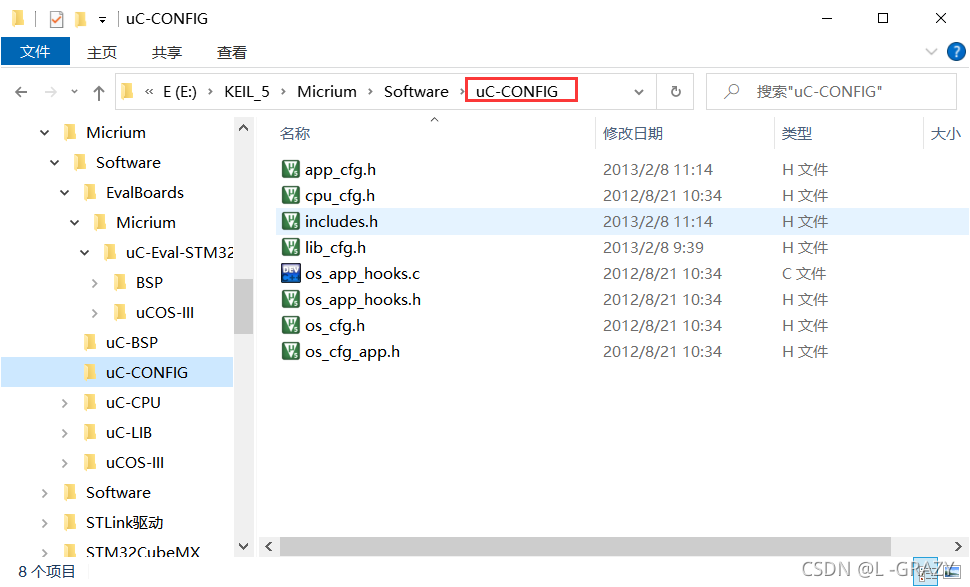Select os_cfg_app.h file icon

pos(291,351)
